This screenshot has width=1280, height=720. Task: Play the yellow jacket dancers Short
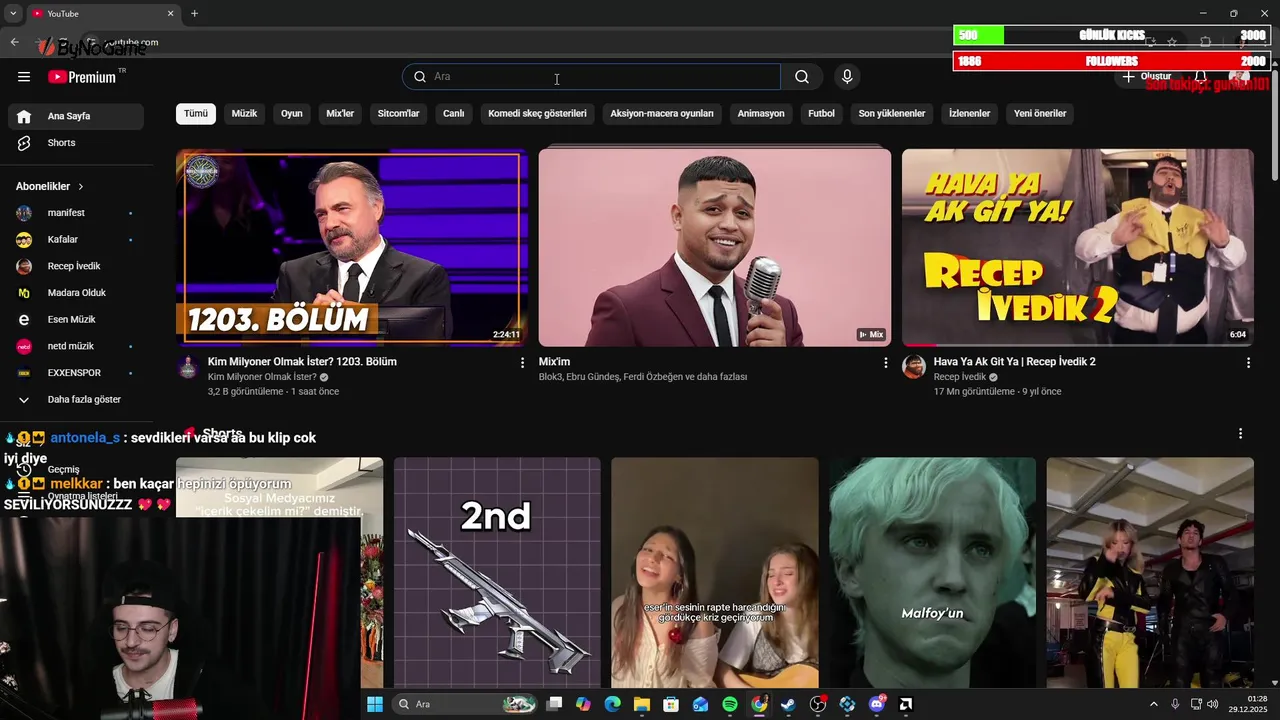pyautogui.click(x=1150, y=573)
